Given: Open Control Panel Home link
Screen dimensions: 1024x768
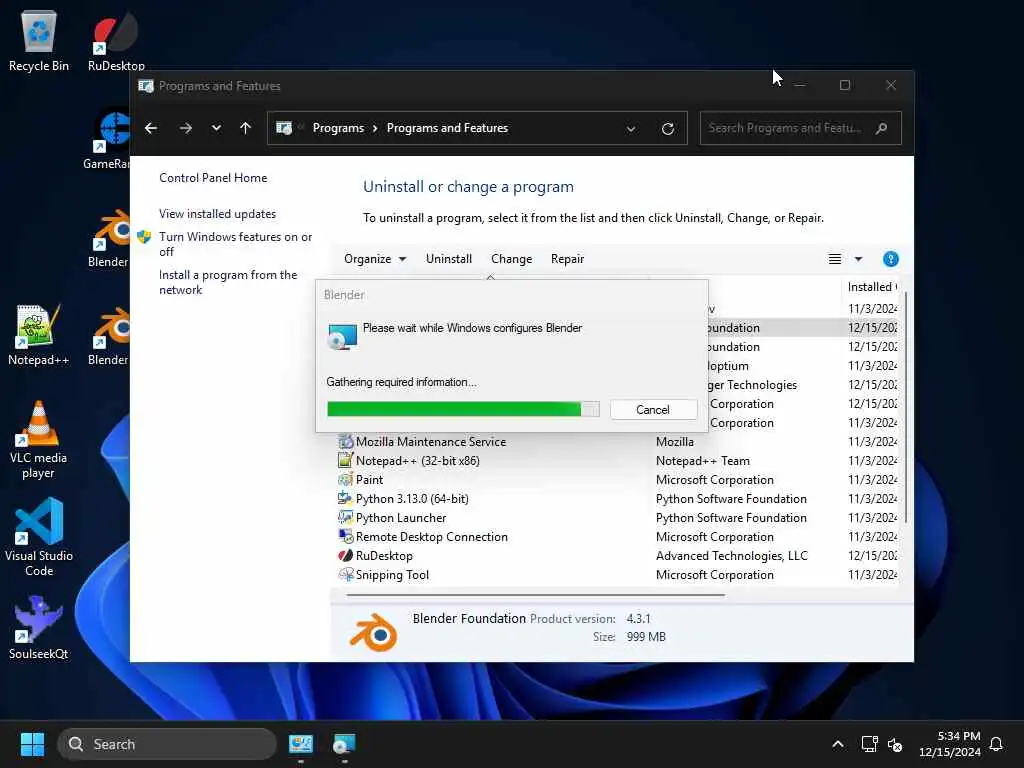Looking at the screenshot, I should tap(213, 178).
